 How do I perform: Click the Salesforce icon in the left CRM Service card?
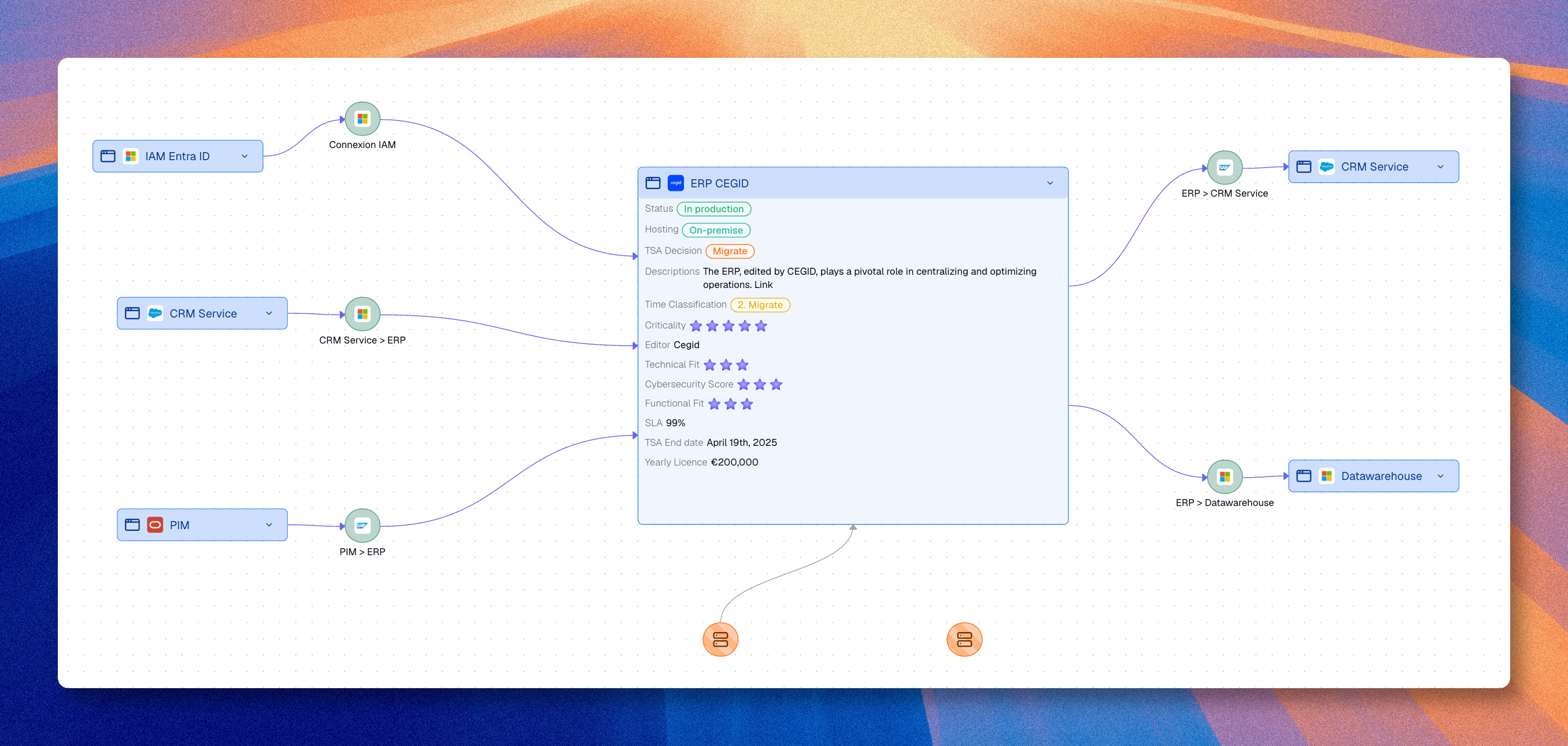[x=156, y=313]
